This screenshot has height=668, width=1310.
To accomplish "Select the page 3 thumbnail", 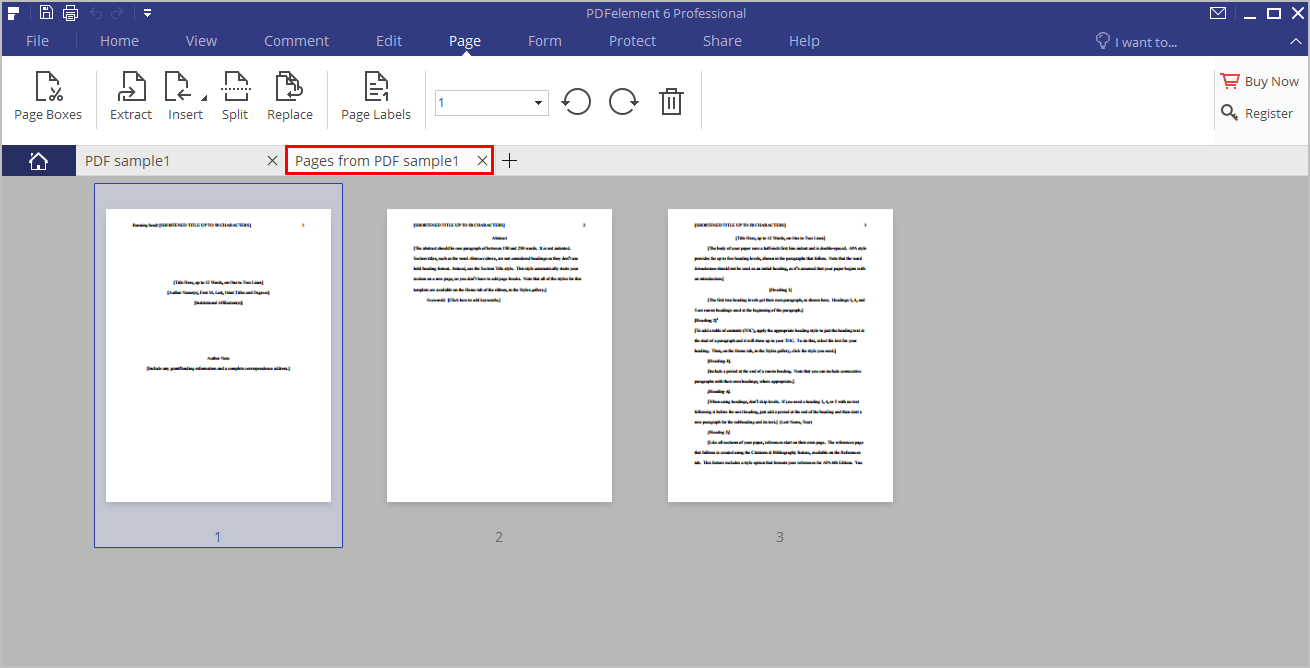I will (x=780, y=354).
